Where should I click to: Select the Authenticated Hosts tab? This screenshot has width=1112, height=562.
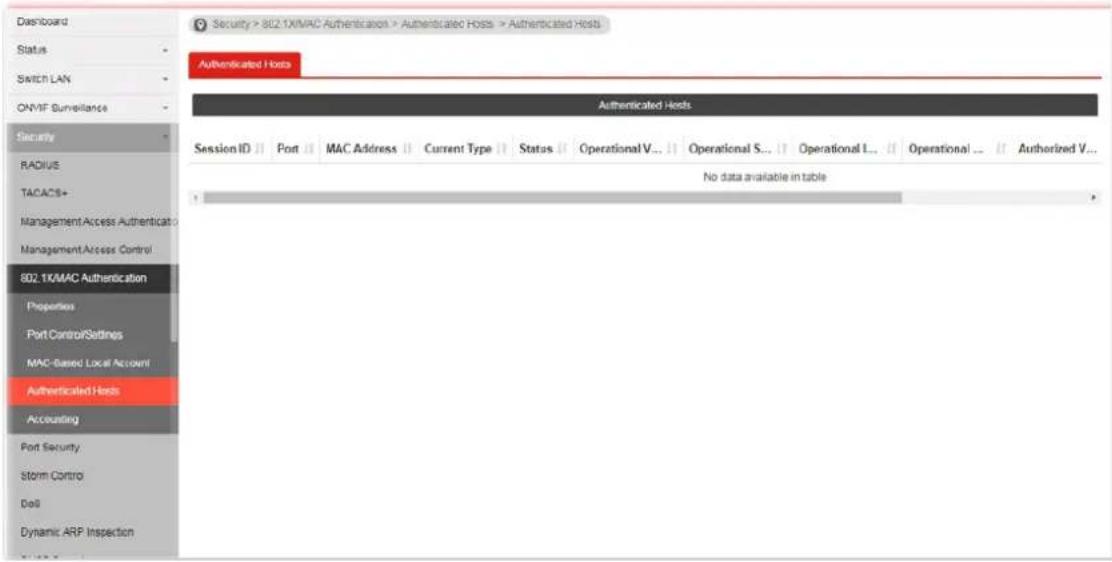[245, 65]
